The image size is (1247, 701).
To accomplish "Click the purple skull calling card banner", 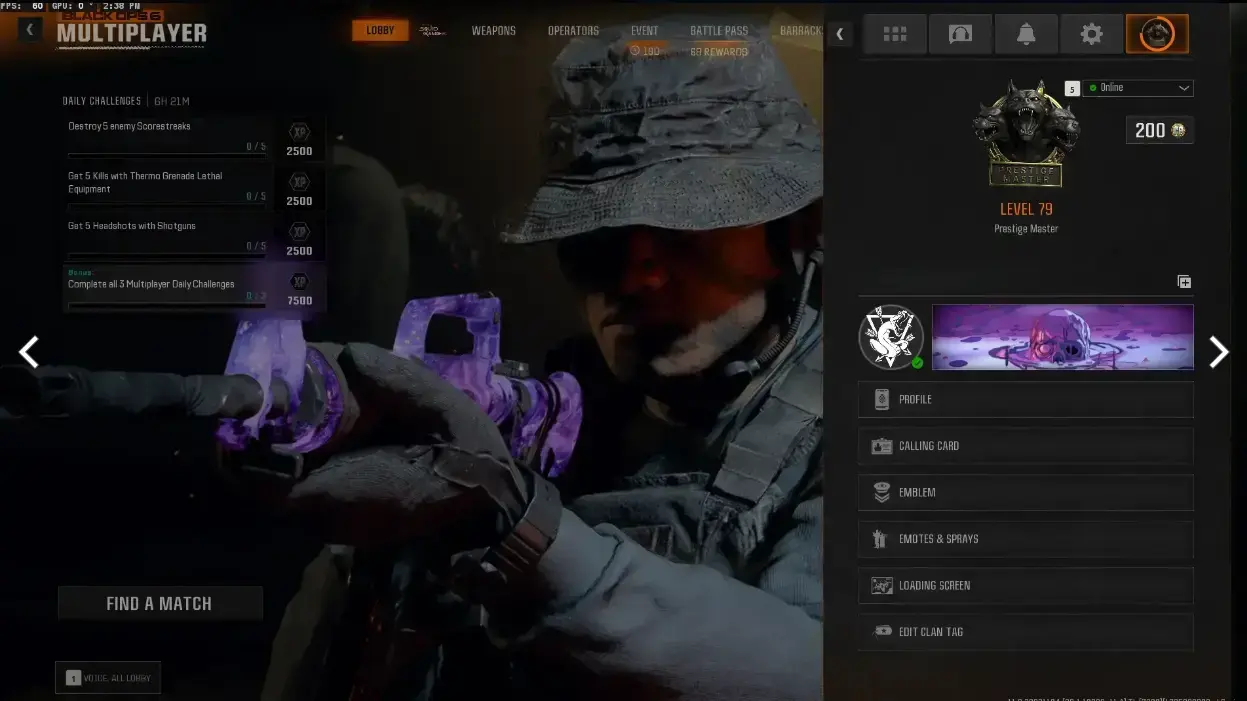I will click(1062, 337).
